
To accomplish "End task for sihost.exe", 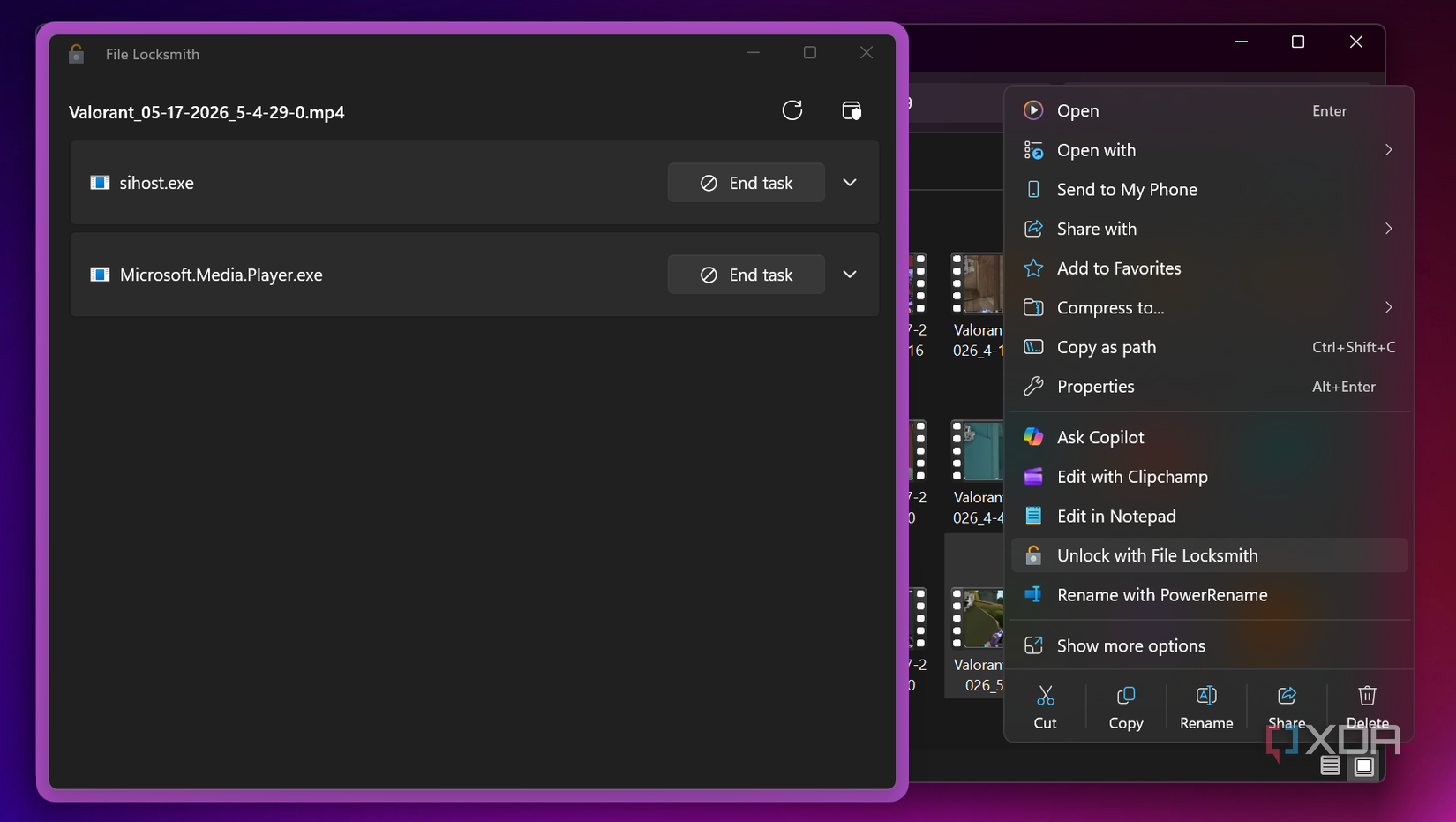I will [x=747, y=183].
